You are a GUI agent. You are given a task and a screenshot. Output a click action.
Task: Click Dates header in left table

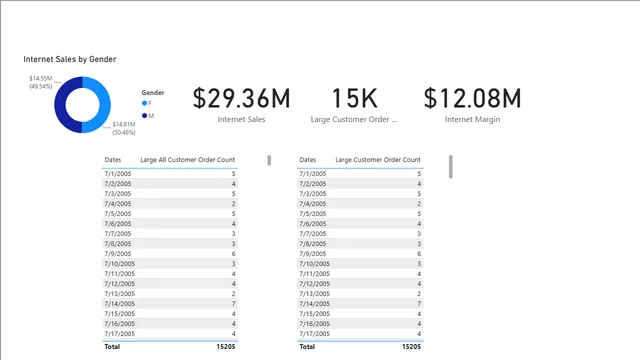pos(113,160)
